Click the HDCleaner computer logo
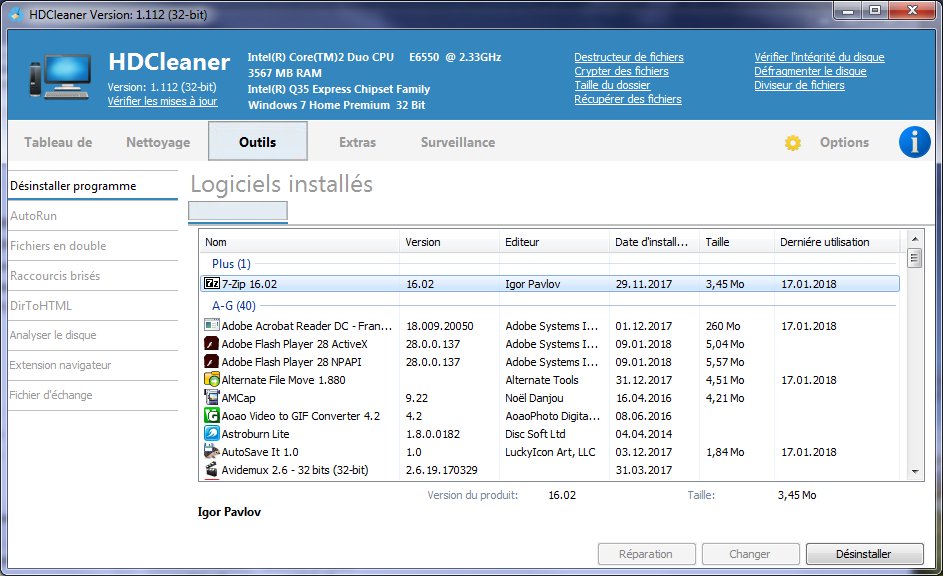Image resolution: width=943 pixels, height=576 pixels. (60, 77)
